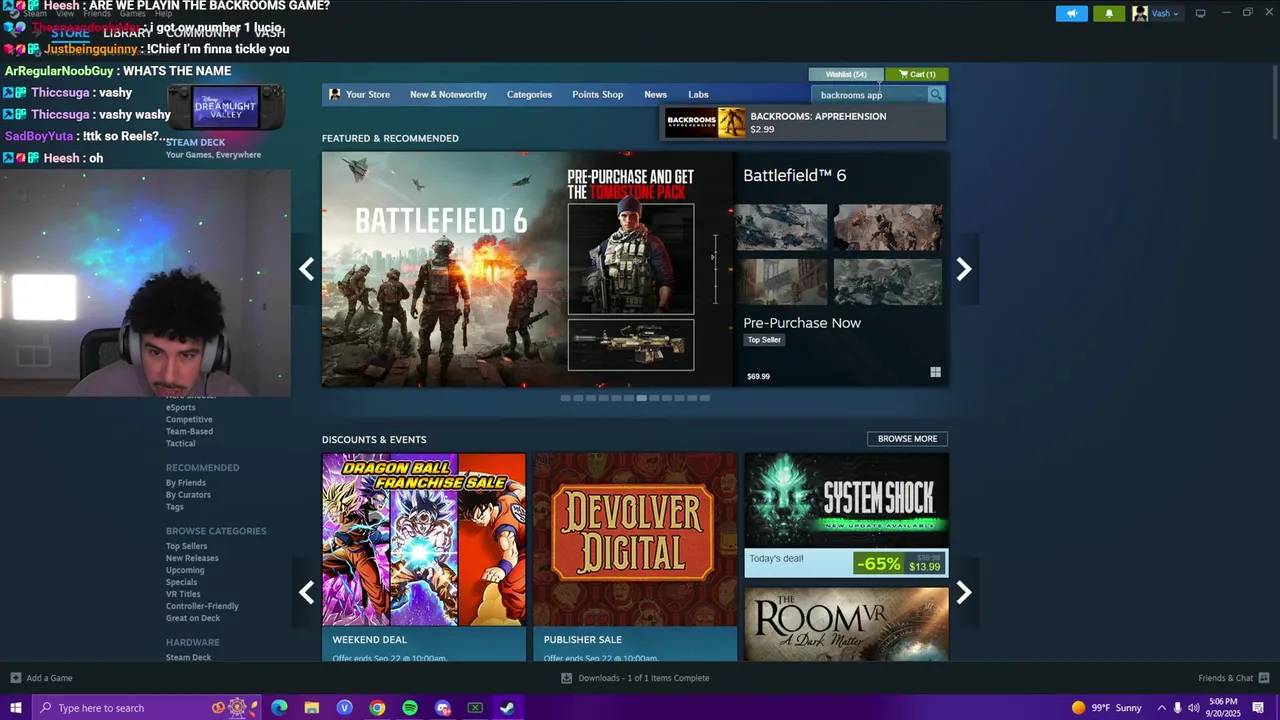The width and height of the screenshot is (1280, 720).
Task: Open Xbox Game Bar taskbar icon
Action: tap(475, 708)
